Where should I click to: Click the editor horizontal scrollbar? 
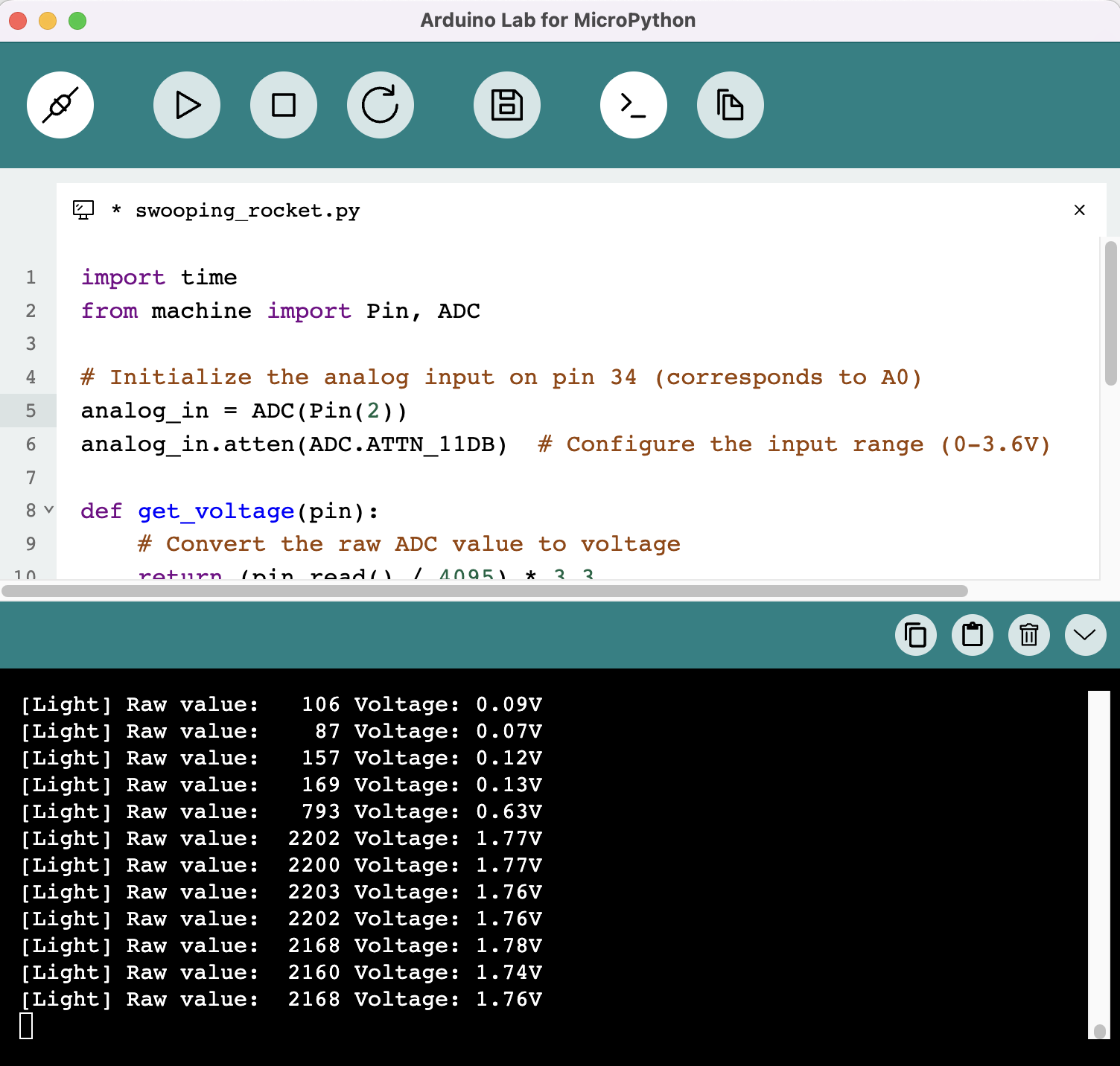point(484,591)
